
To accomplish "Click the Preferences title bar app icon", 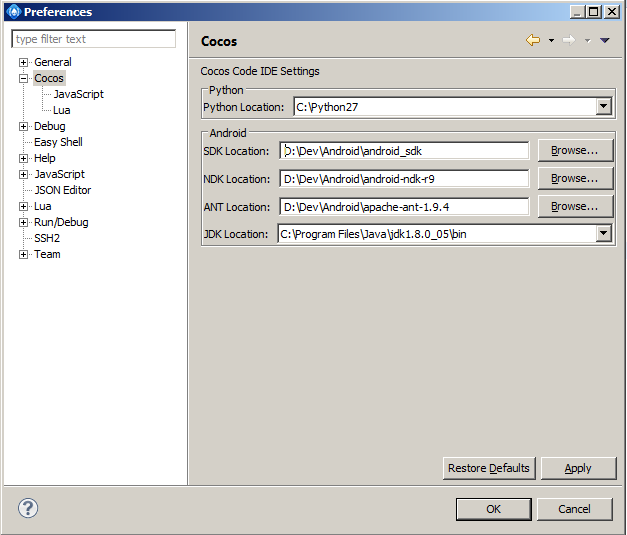I will tap(13, 12).
